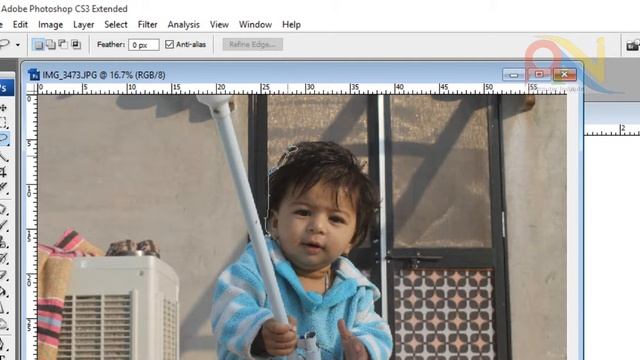Open the Help menu
The image size is (640, 360).
[291, 24]
